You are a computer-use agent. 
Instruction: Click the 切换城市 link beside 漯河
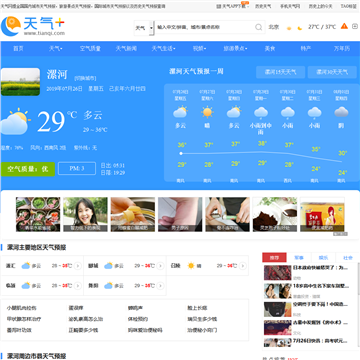[x=85, y=78]
